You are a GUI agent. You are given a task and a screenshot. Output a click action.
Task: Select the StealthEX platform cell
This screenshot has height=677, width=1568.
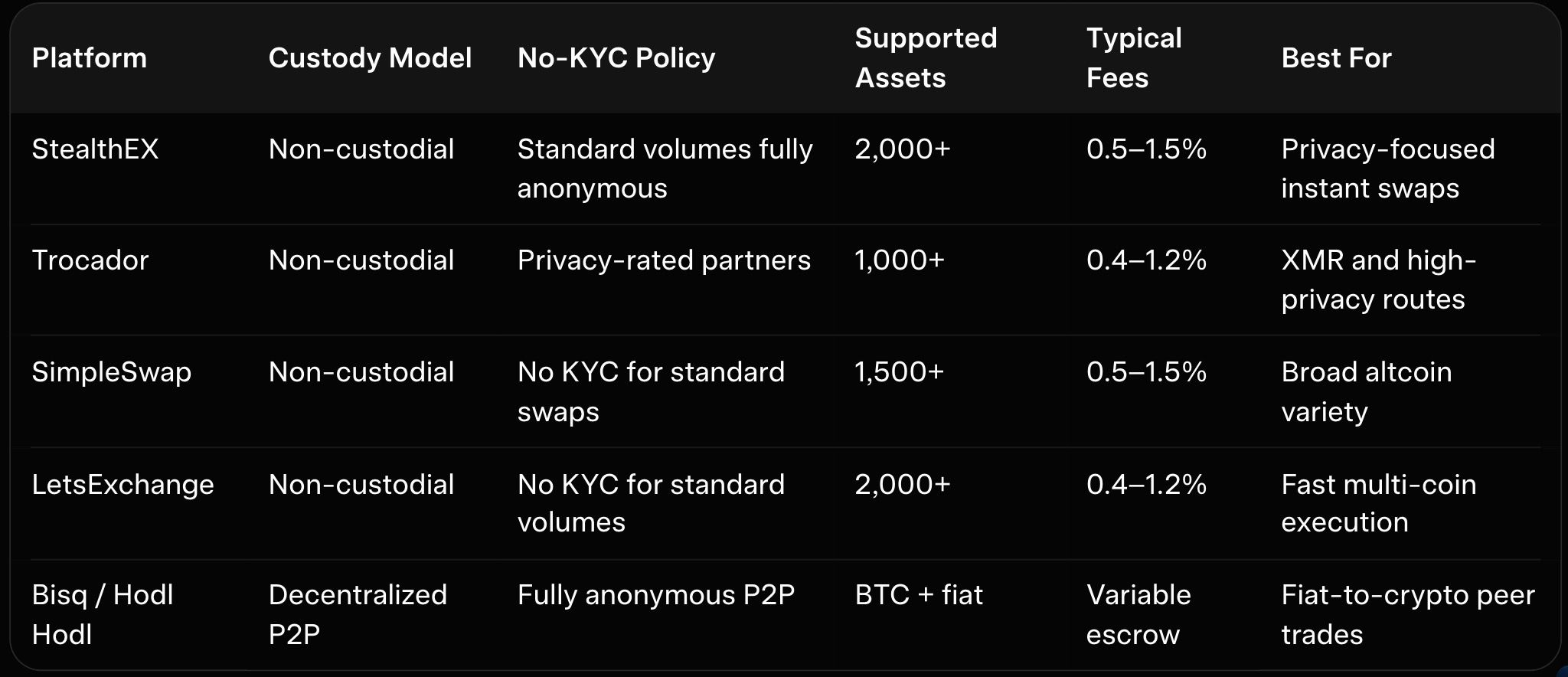point(95,149)
